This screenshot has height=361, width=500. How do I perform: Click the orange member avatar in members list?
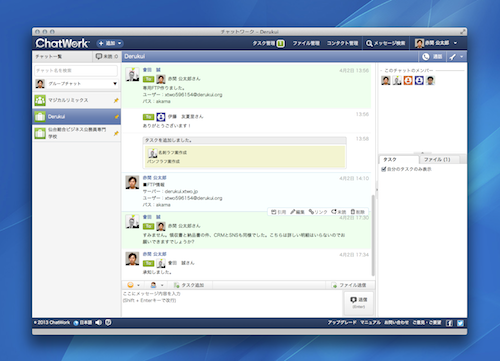408,80
